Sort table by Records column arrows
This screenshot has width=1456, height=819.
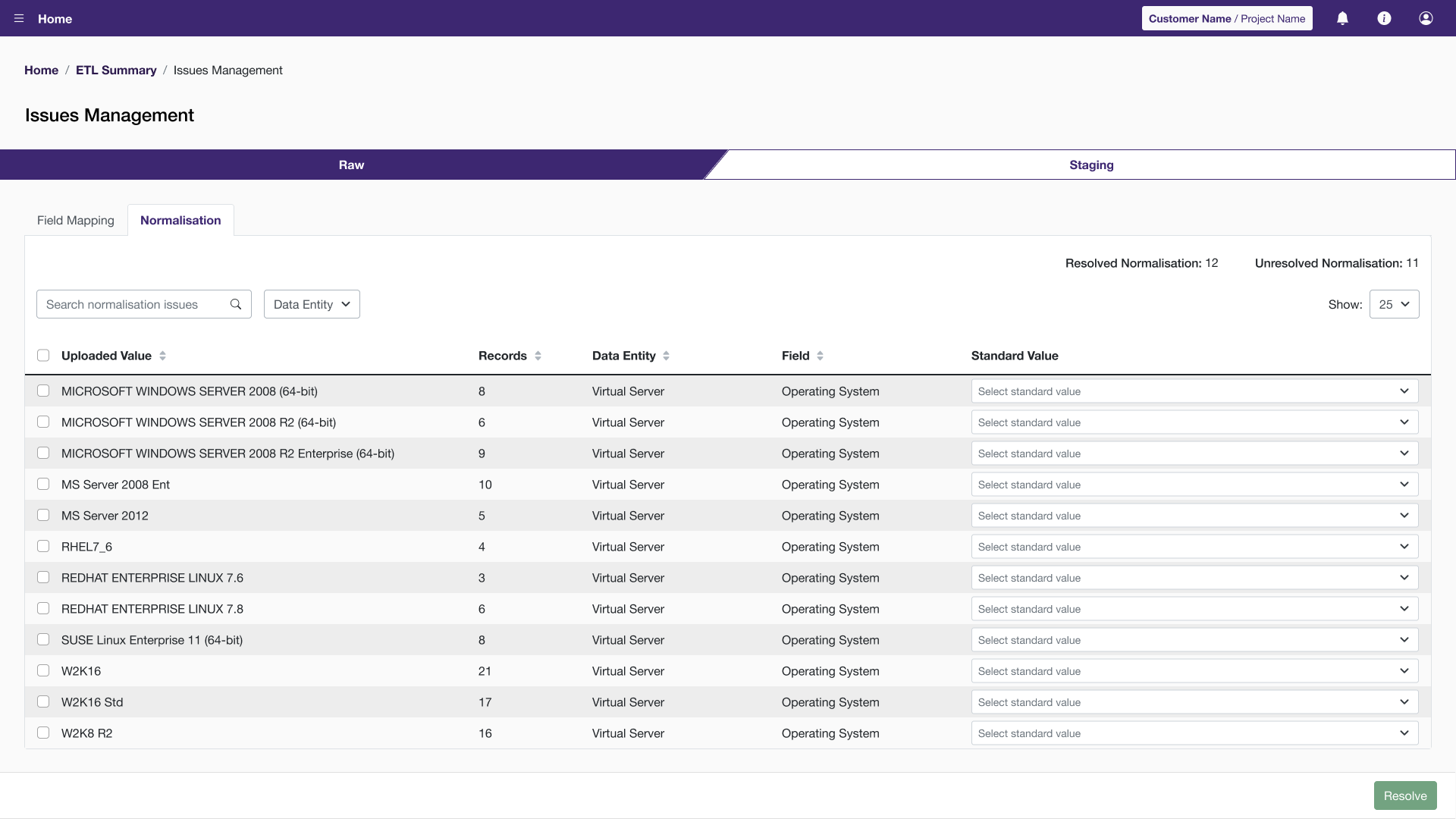538,356
